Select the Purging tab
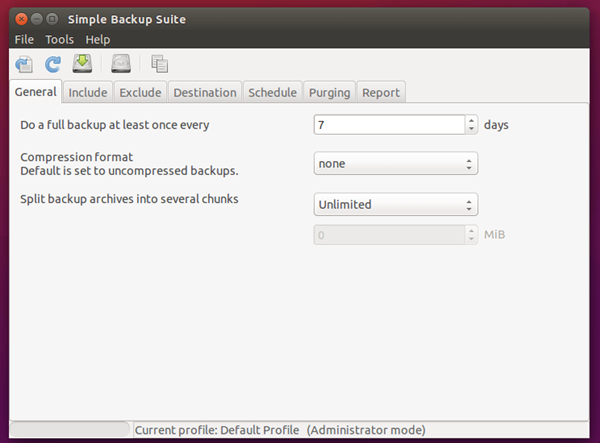This screenshot has height=443, width=600. pos(329,92)
